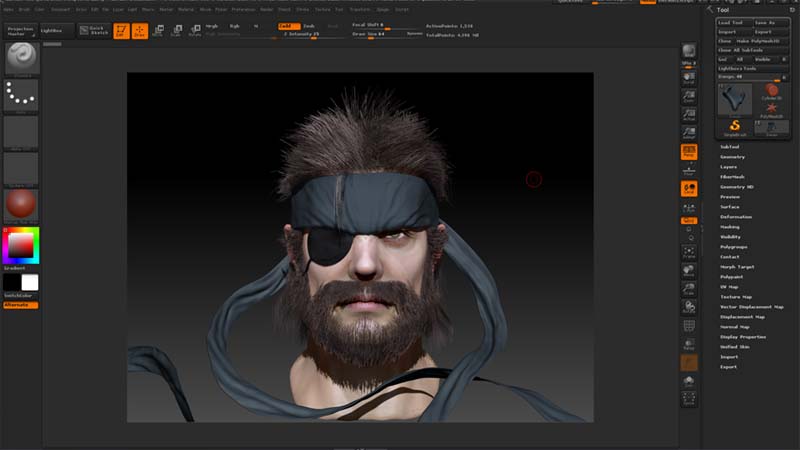Viewport: 800px width, 450px height.
Task: Expand the Vector Displacement Map subpalette
Action: [752, 307]
